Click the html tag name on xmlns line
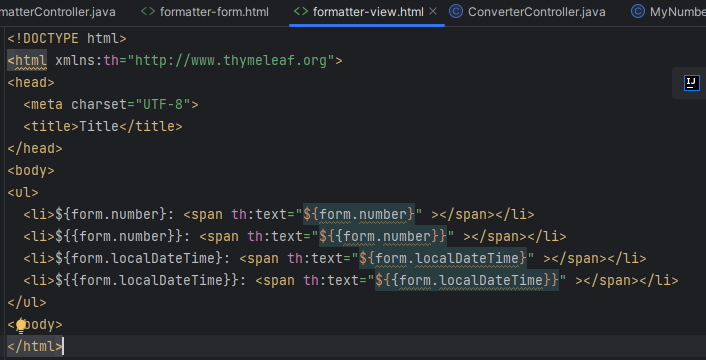This screenshot has width=706, height=360. click(31, 61)
